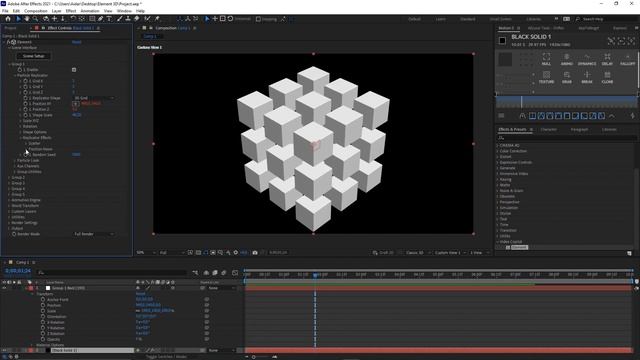This screenshot has height=360, width=640.
Task: Select the Clone Stamp tool
Action: click(x=128, y=19)
